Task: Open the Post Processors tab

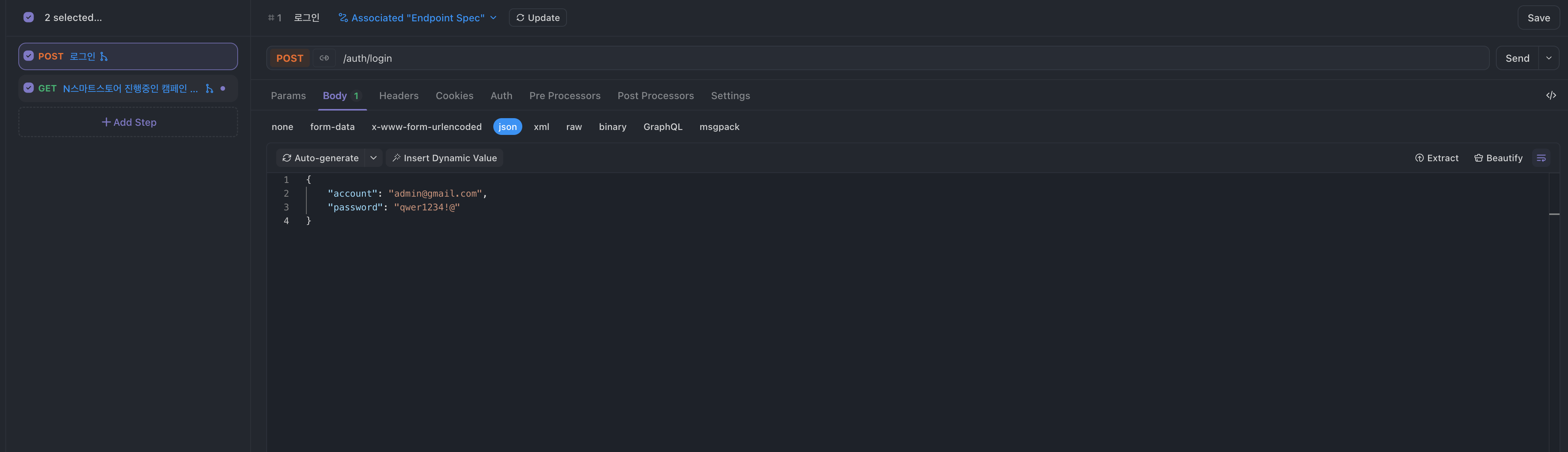Action: 655,96
